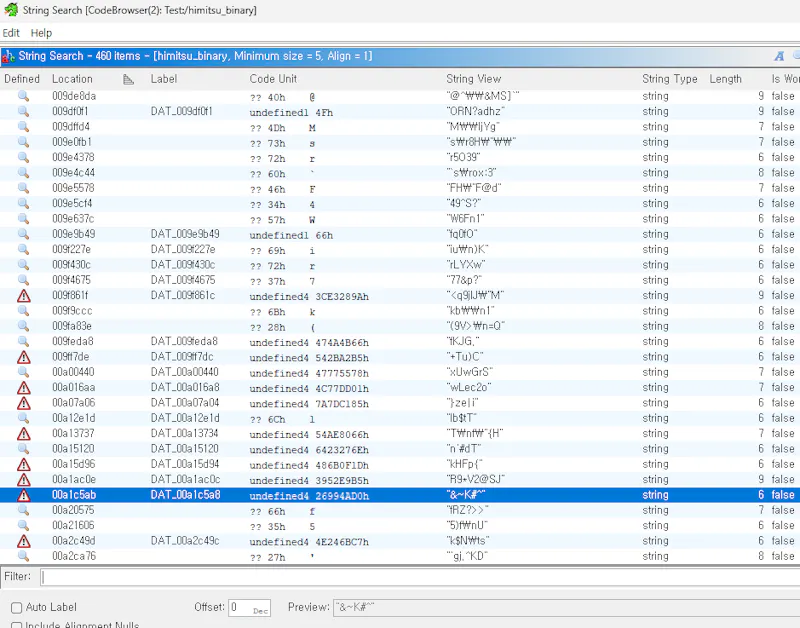Screen dimensions: 800x628
Task: Click the warning triangle icon for row 00a07a06
Action: click(x=23, y=403)
